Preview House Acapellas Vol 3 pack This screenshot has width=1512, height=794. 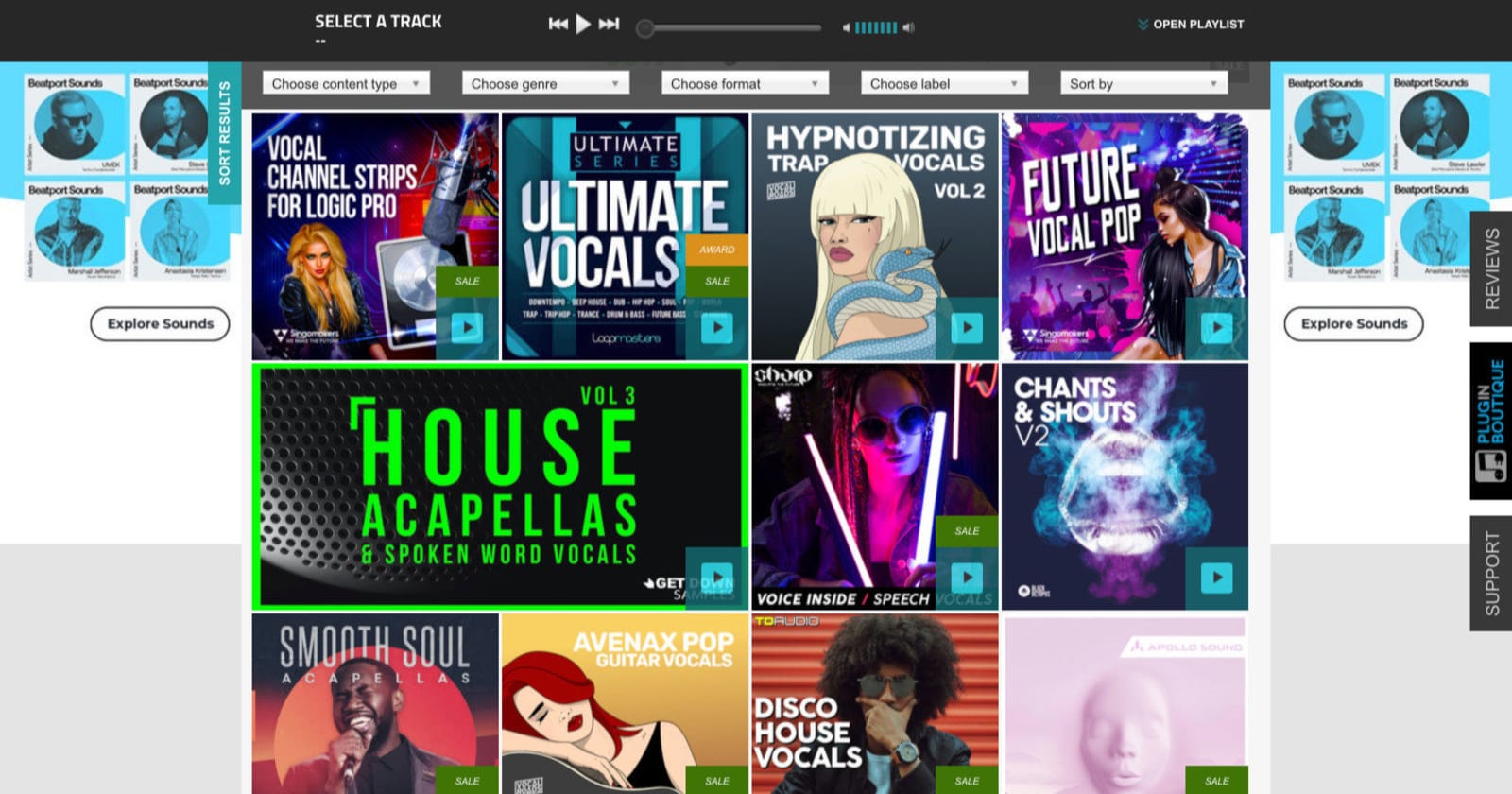(717, 578)
